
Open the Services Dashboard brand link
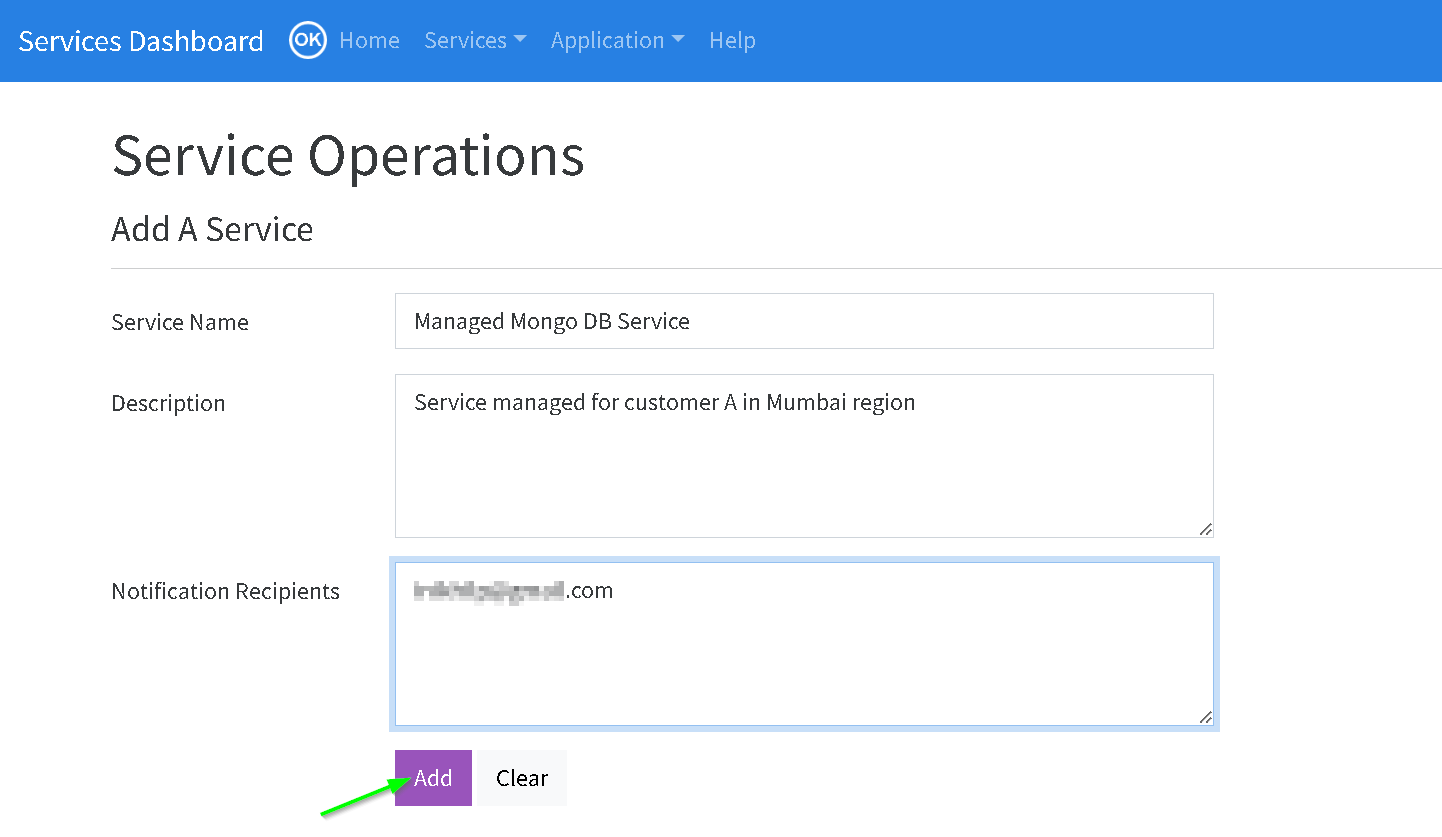(x=141, y=41)
